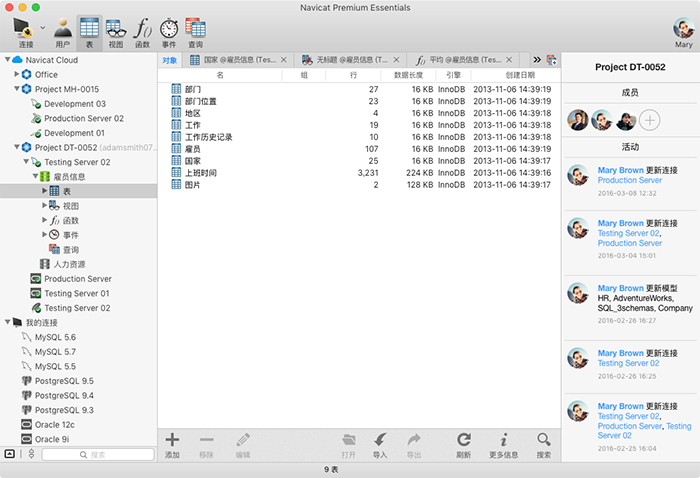Click the new tab icon beside the overflow arrows

pyautogui.click(x=552, y=60)
